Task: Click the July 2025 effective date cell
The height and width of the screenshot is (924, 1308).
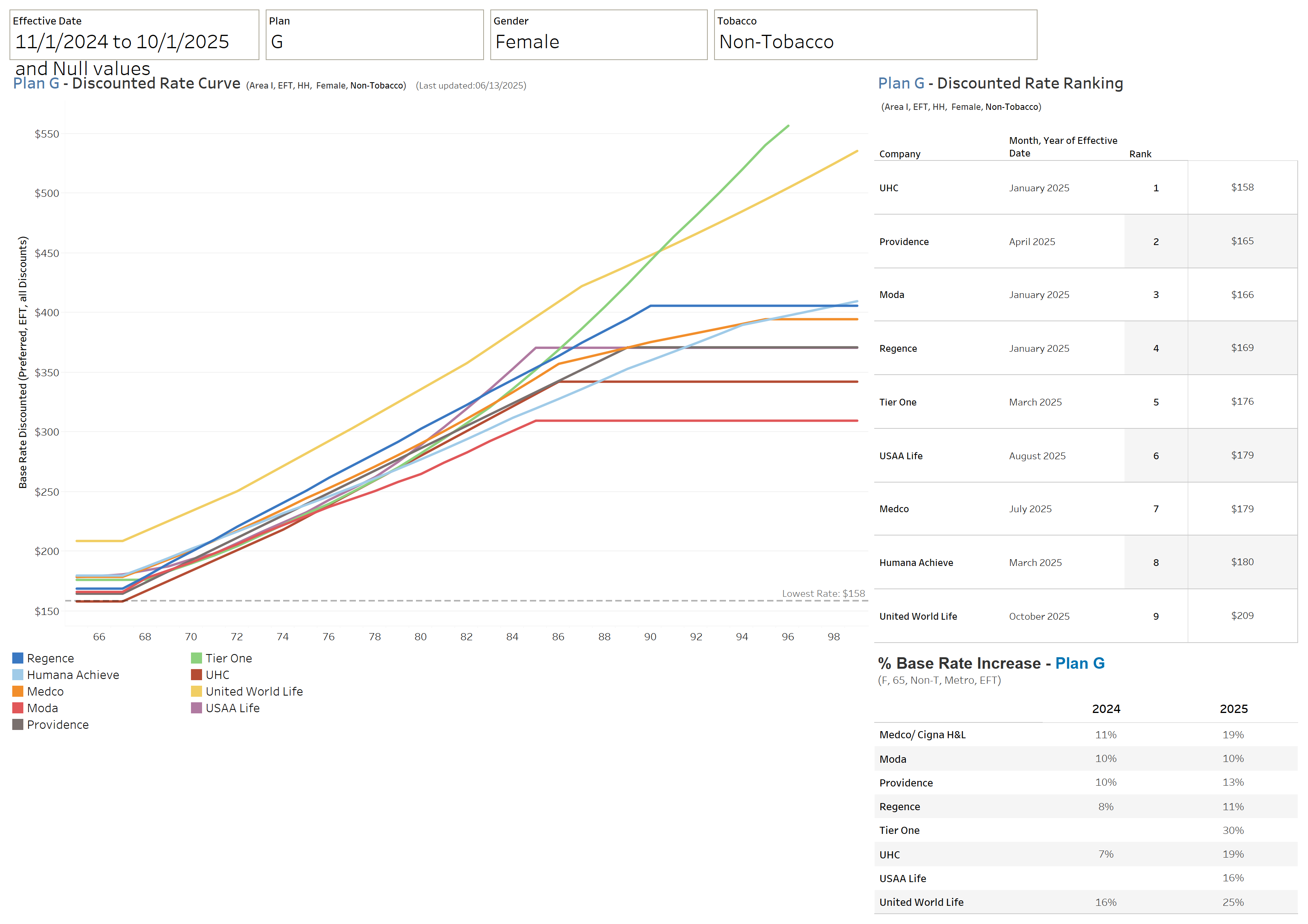Action: 1030,509
